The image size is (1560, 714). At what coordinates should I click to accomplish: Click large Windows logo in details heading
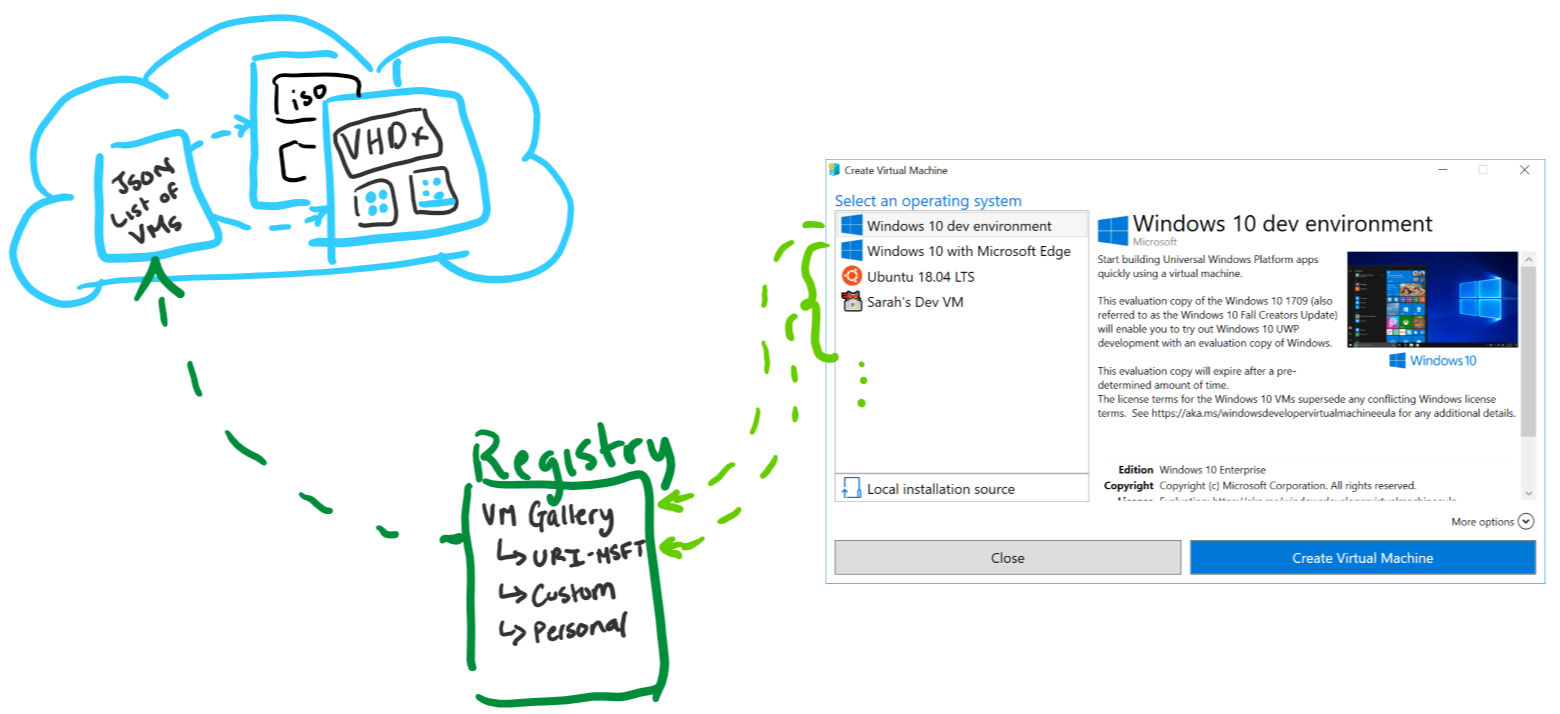click(x=1113, y=229)
